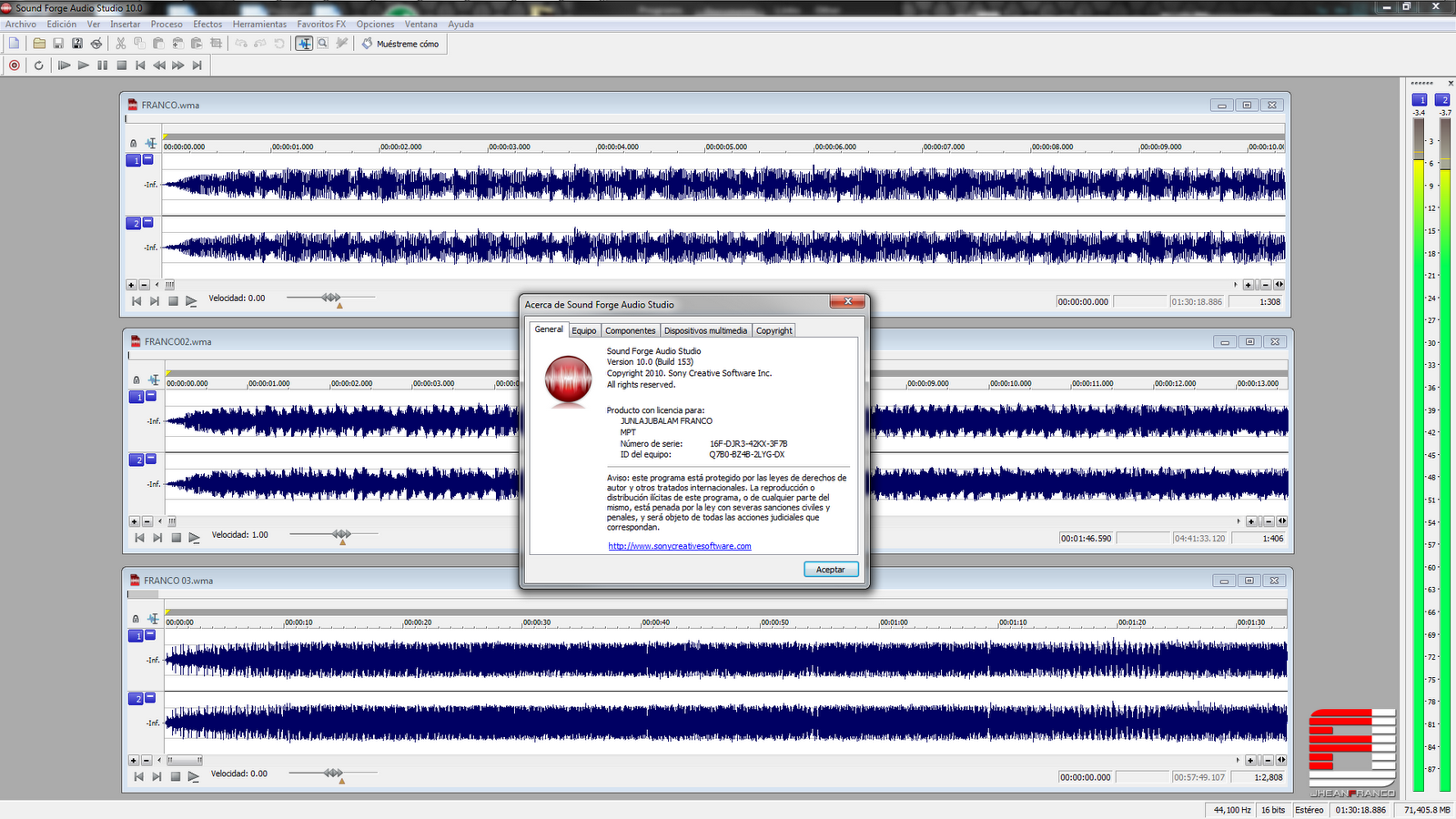Select the Edit Tool in the toolbar
Viewport: 1456px width, 819px height.
pyautogui.click(x=304, y=43)
